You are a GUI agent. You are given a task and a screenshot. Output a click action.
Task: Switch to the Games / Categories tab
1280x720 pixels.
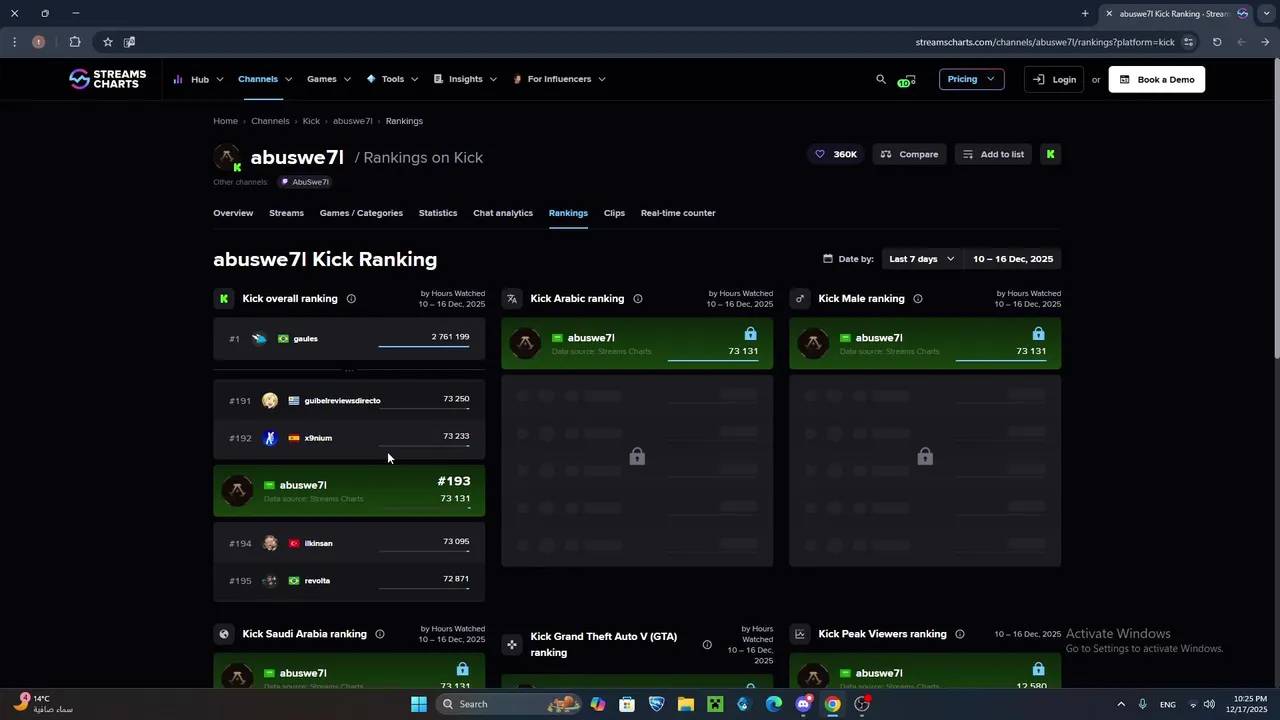click(361, 213)
